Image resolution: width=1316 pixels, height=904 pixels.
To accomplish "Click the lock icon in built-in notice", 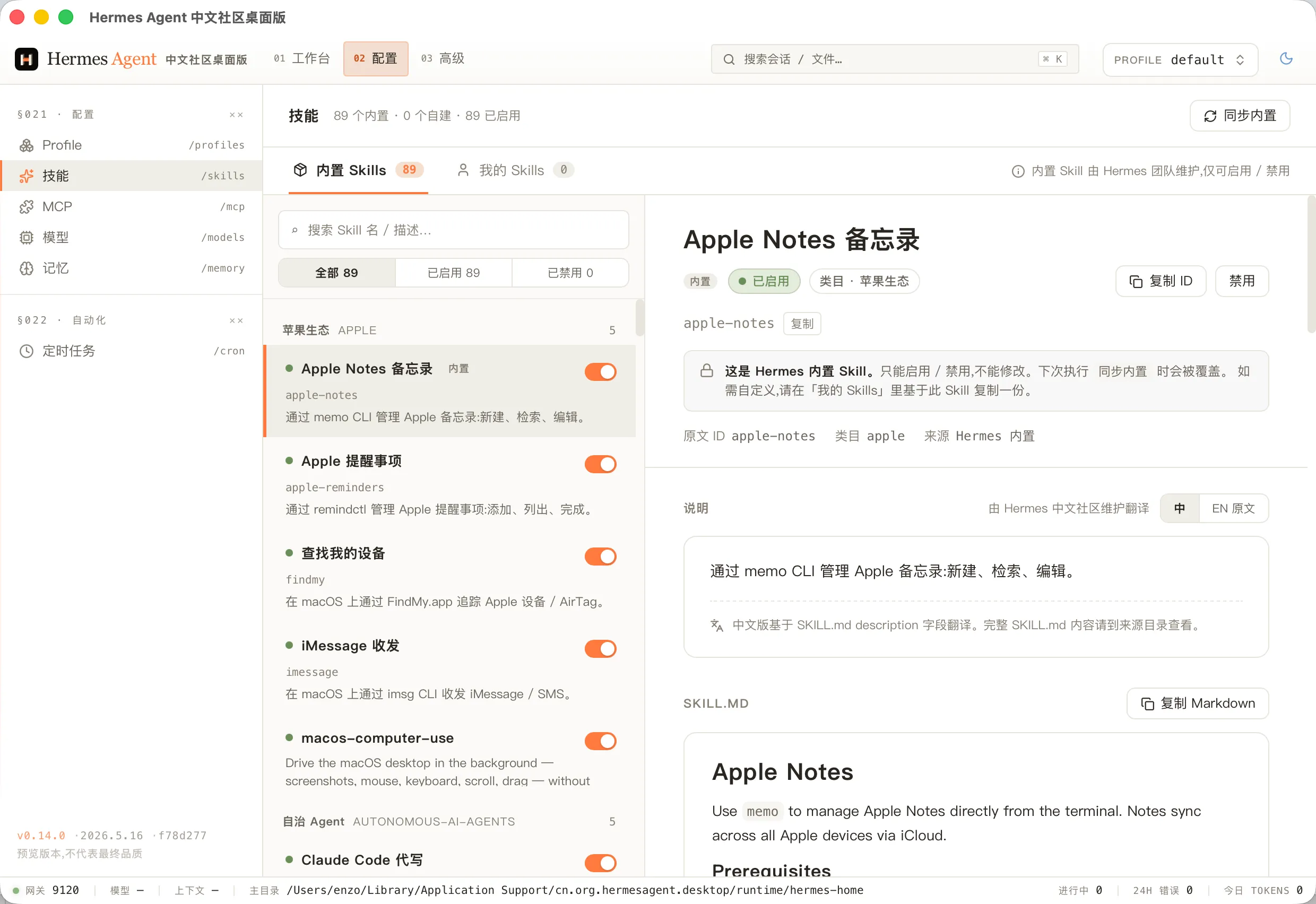I will pos(706,371).
